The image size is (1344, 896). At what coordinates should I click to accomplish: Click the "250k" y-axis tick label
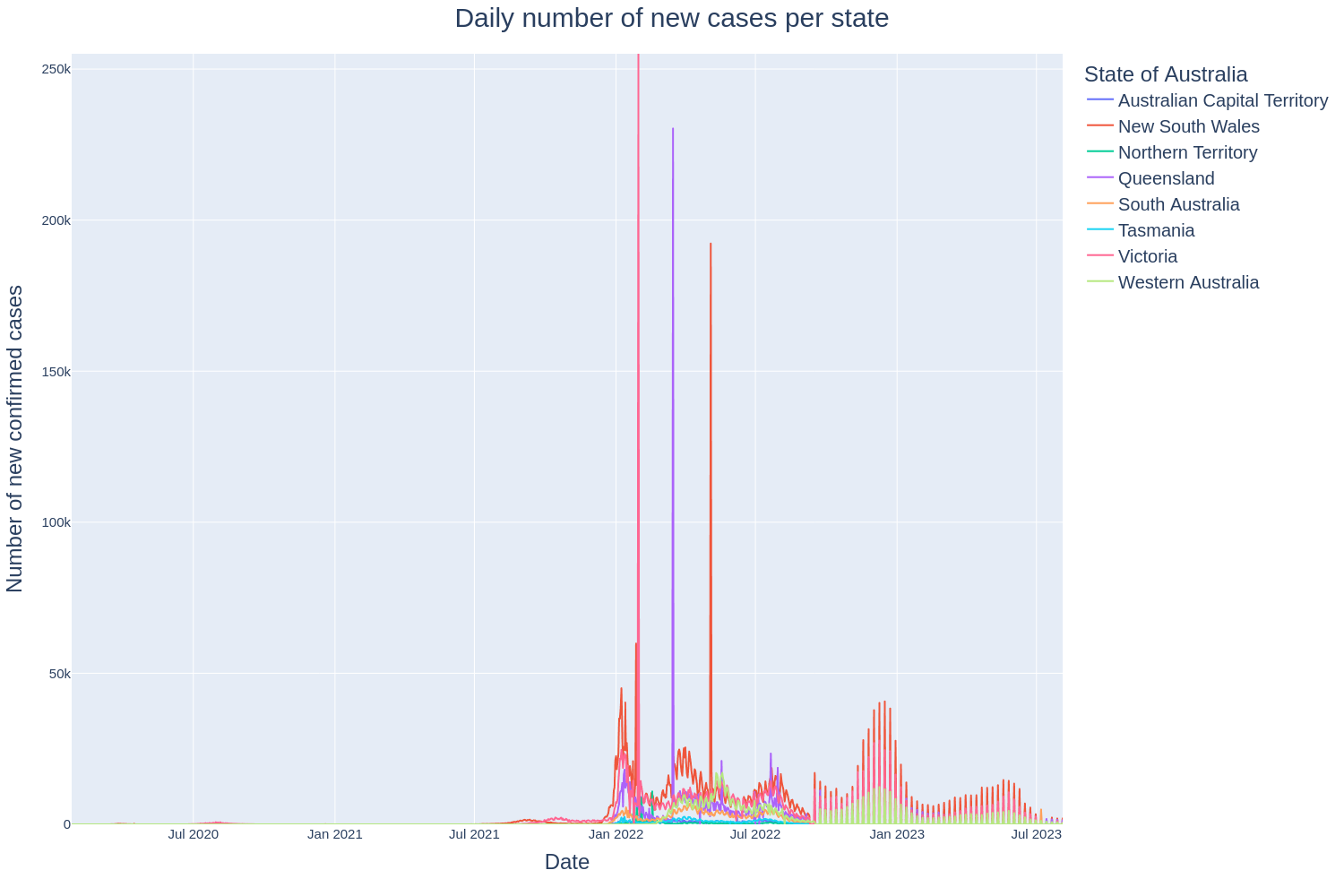[56, 70]
